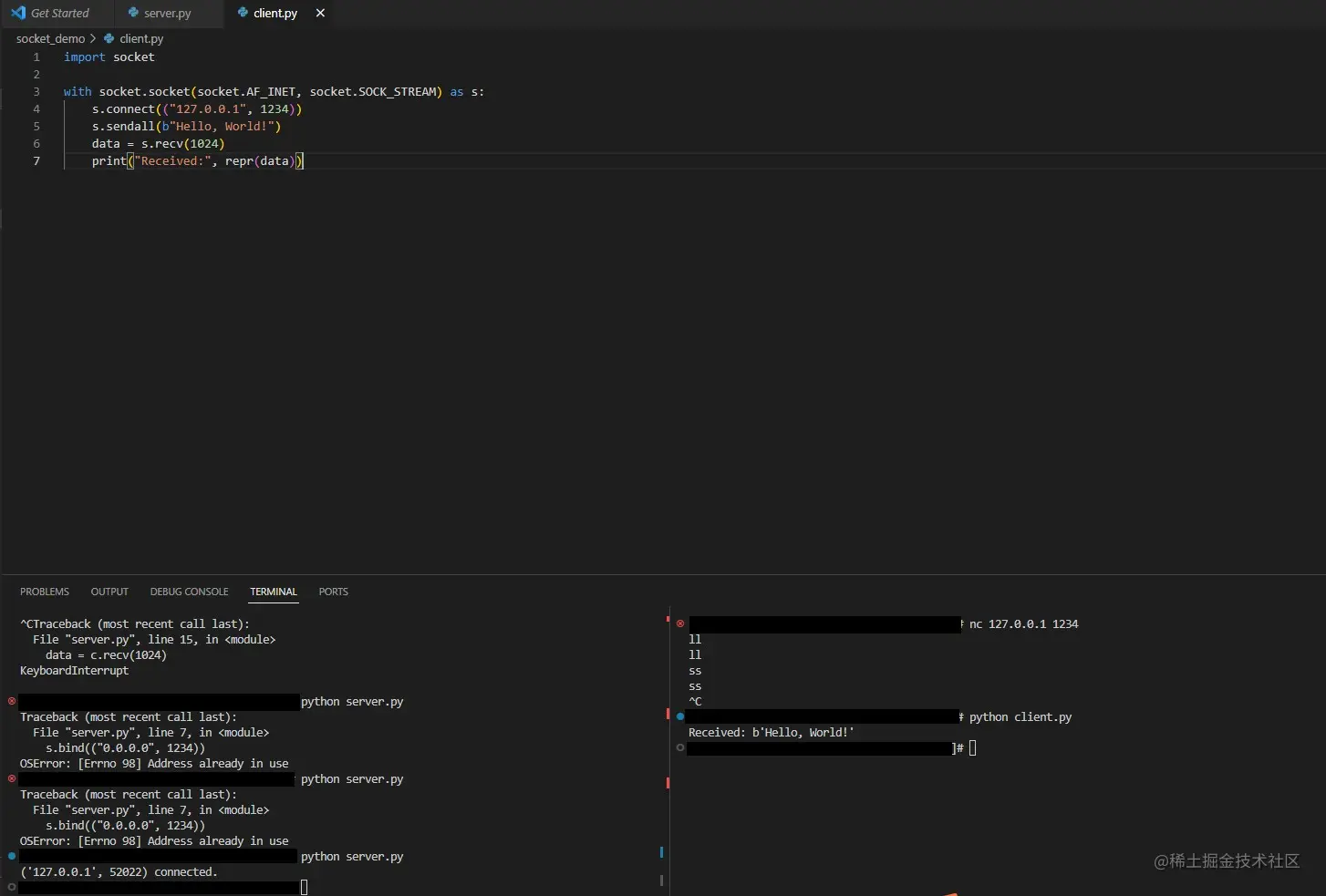Click socket_demo folder in the breadcrumb

coord(50,39)
